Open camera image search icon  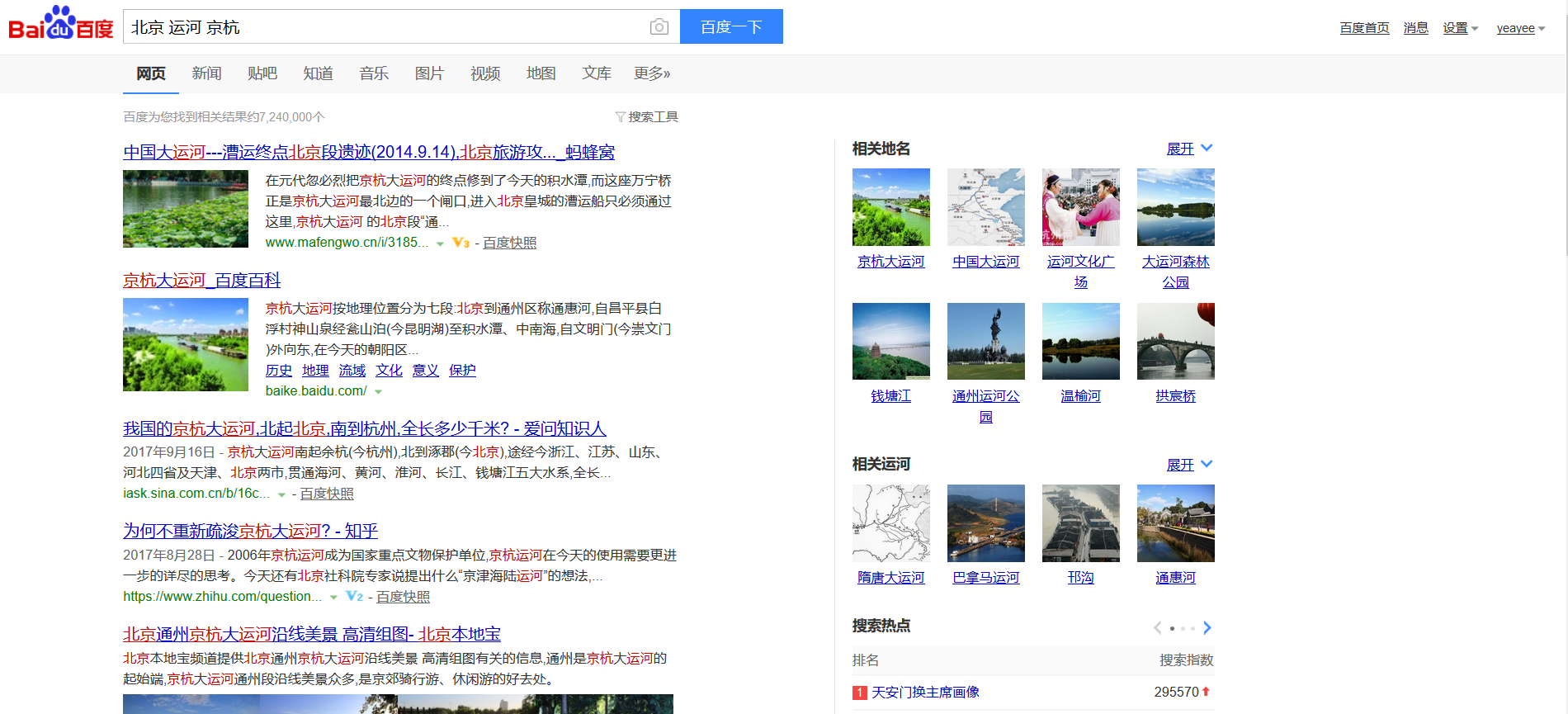tap(659, 27)
